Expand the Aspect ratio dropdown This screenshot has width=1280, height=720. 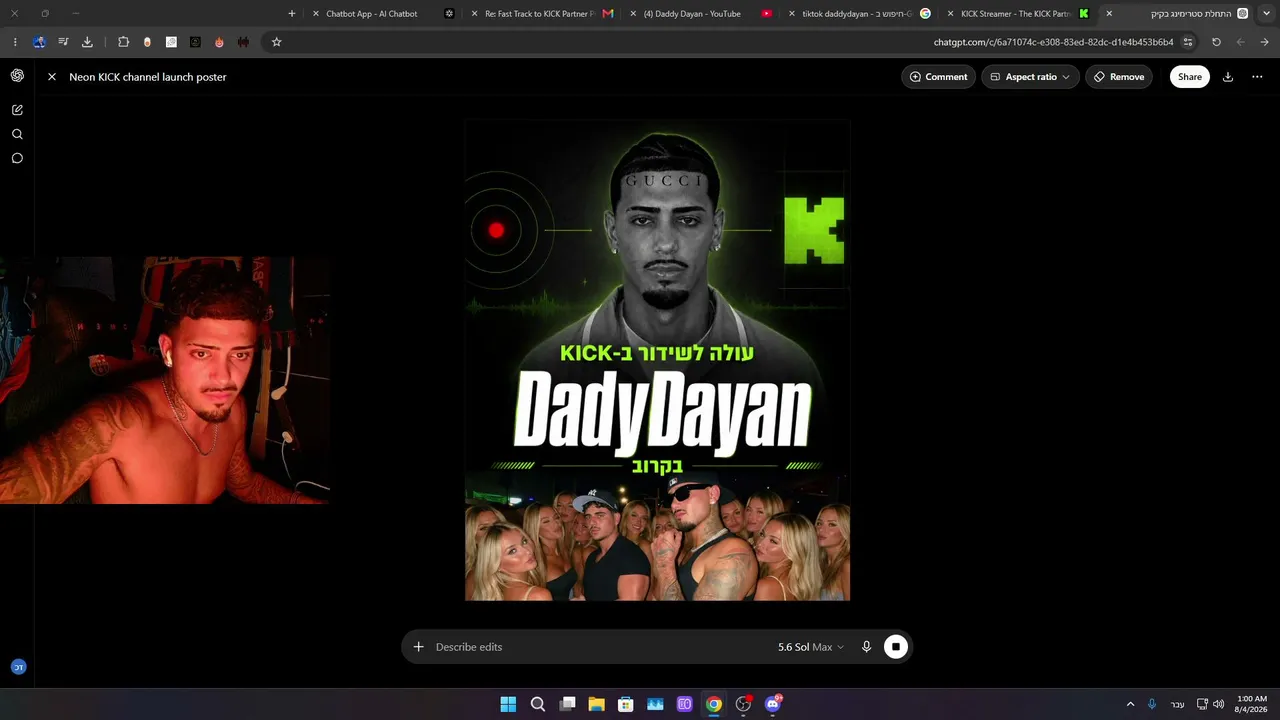pyautogui.click(x=1030, y=77)
